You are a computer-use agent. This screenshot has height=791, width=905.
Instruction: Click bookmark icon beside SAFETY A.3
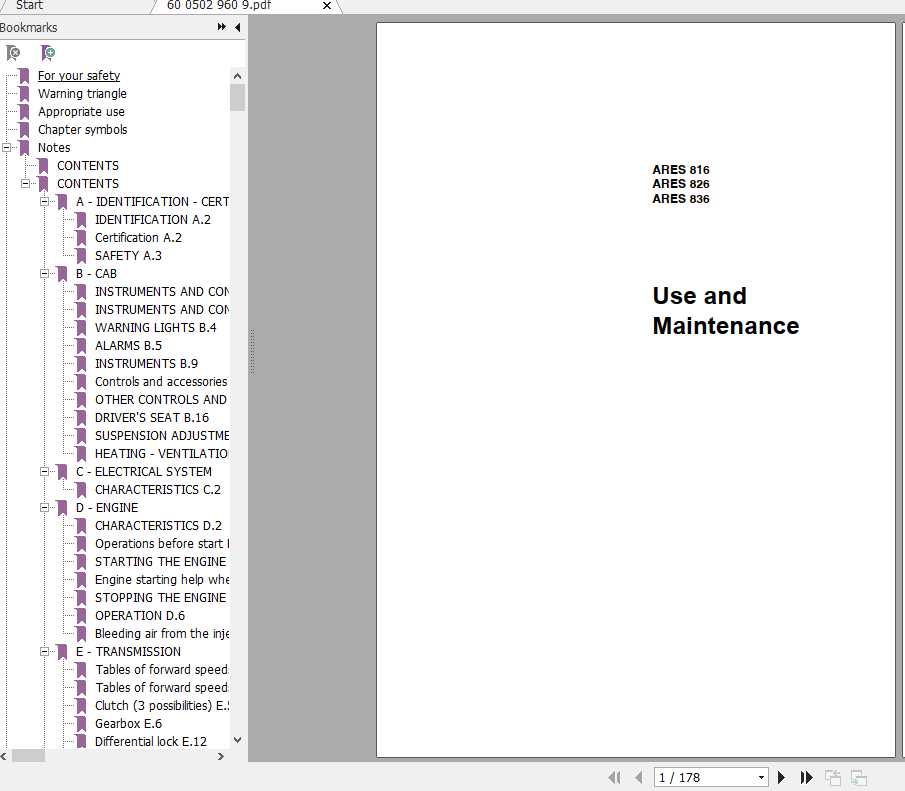click(x=81, y=255)
